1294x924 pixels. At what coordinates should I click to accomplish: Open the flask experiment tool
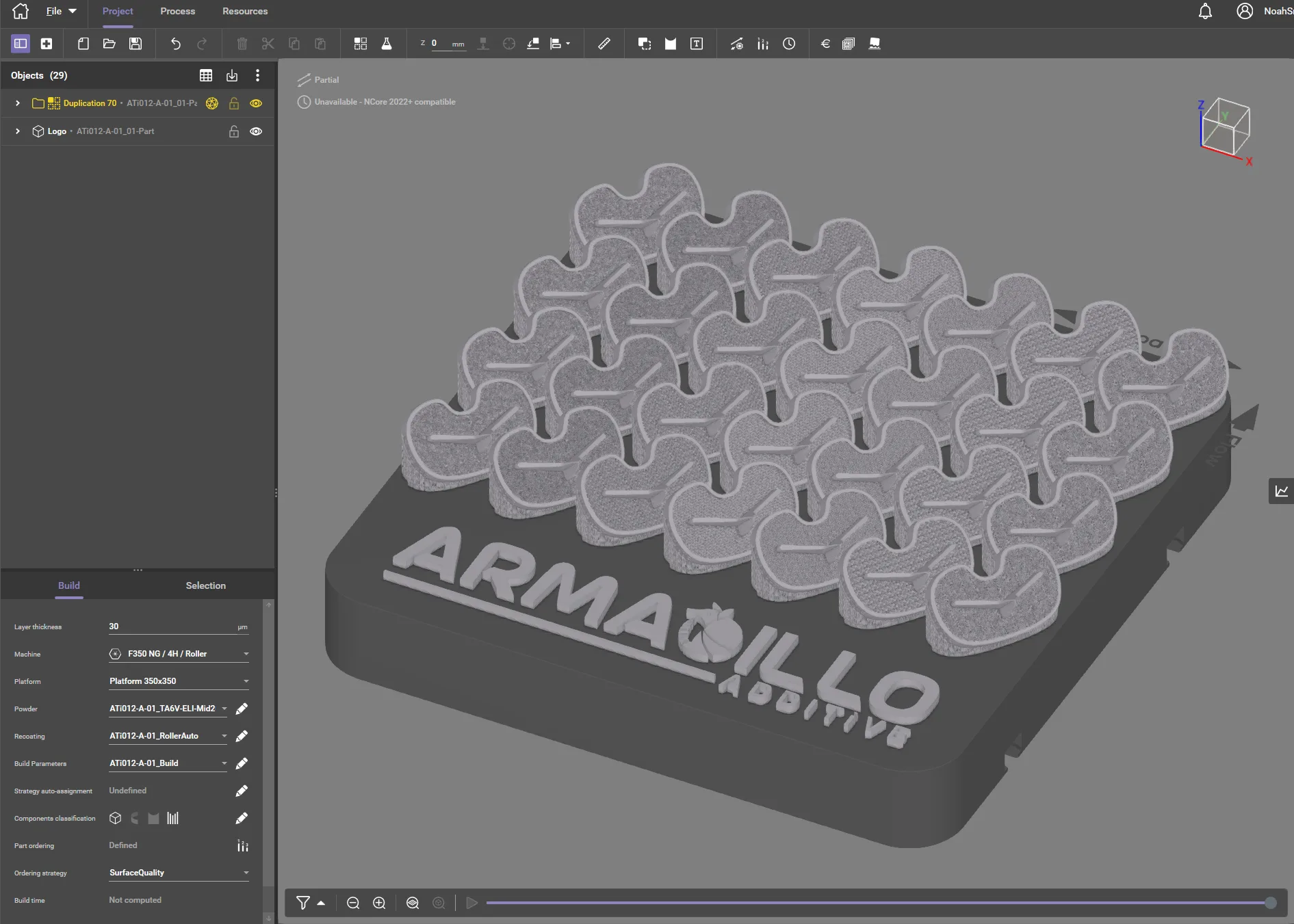coord(387,44)
